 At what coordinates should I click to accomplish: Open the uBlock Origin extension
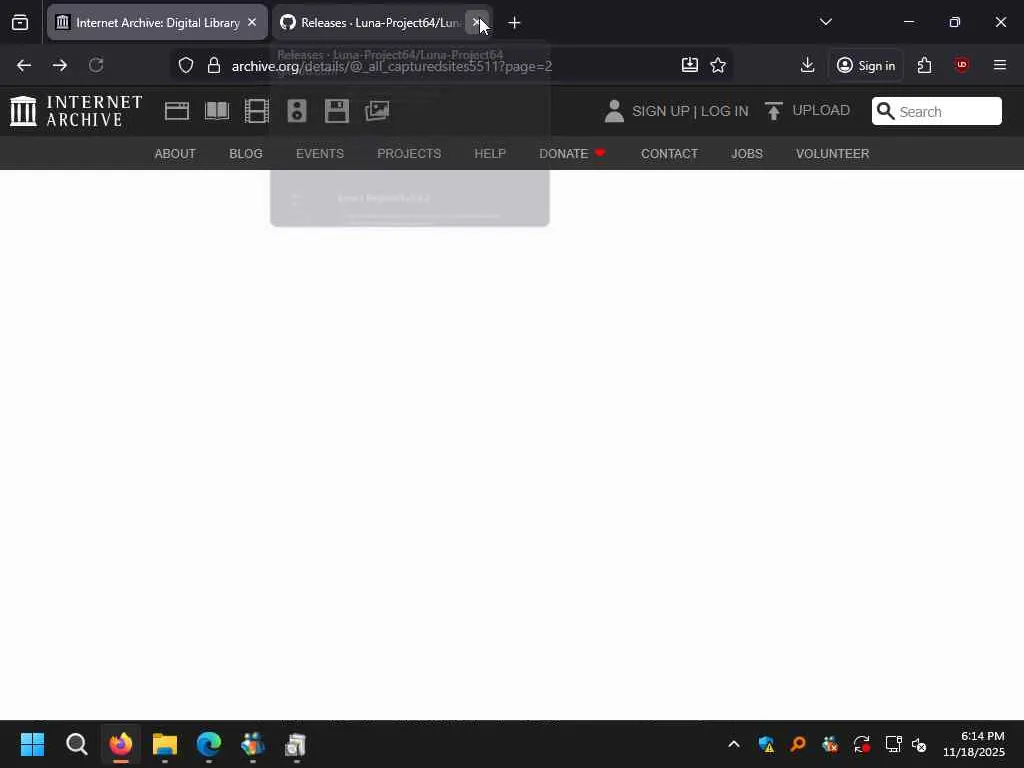pos(961,65)
